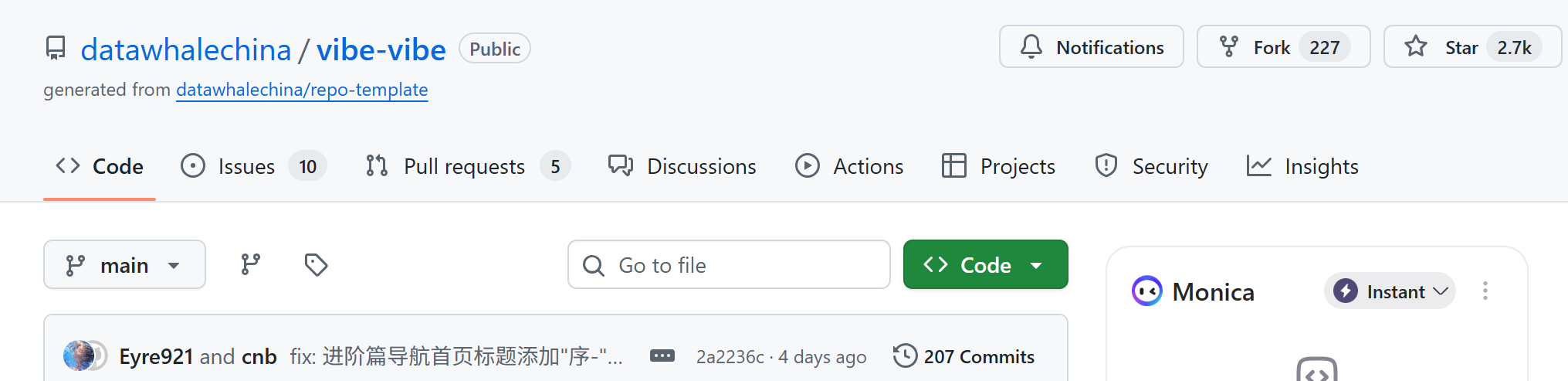Open the tags icon
This screenshot has width=1568, height=381.
coord(316,265)
